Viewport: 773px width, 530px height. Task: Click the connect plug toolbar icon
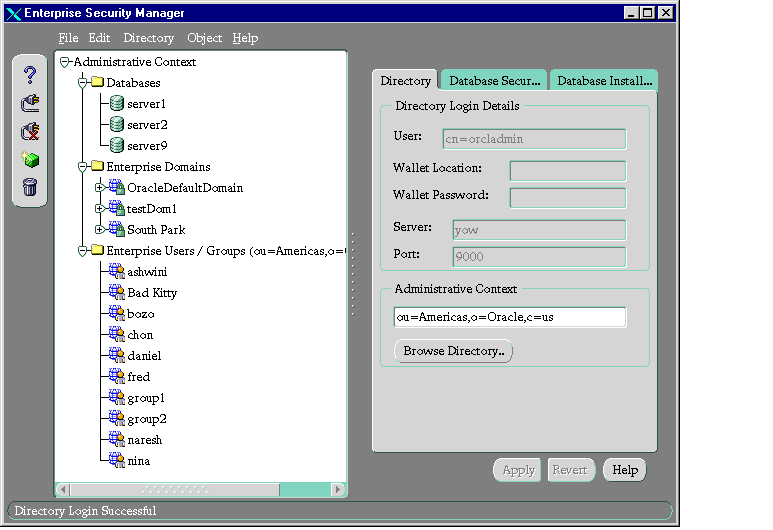point(30,102)
